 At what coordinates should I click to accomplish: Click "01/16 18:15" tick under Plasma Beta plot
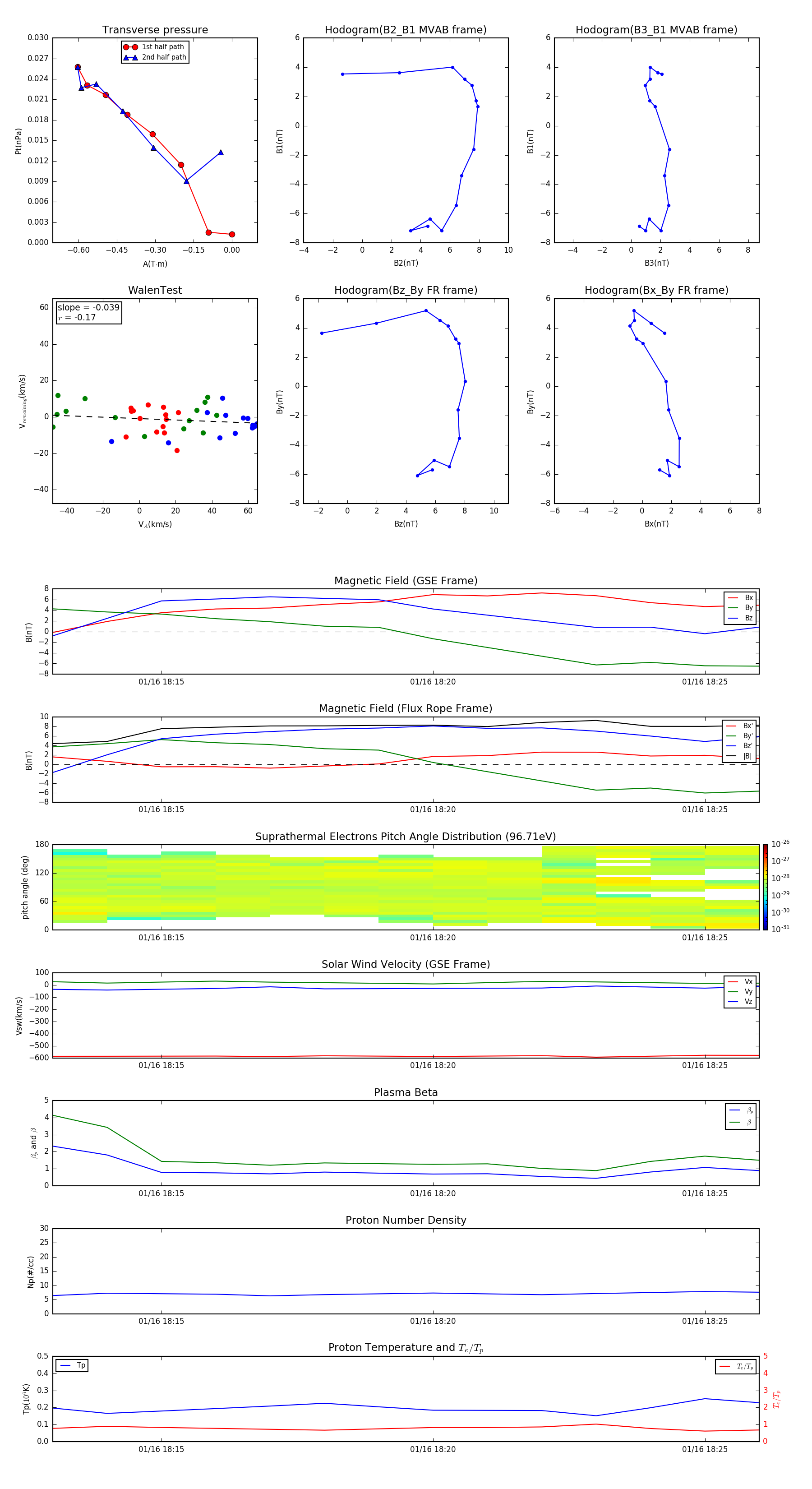tap(161, 1193)
